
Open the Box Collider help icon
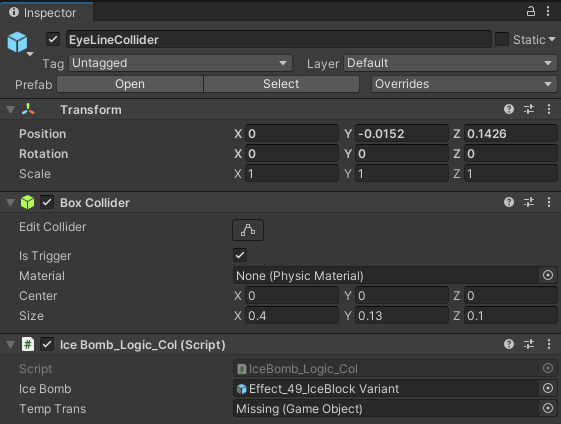point(509,202)
